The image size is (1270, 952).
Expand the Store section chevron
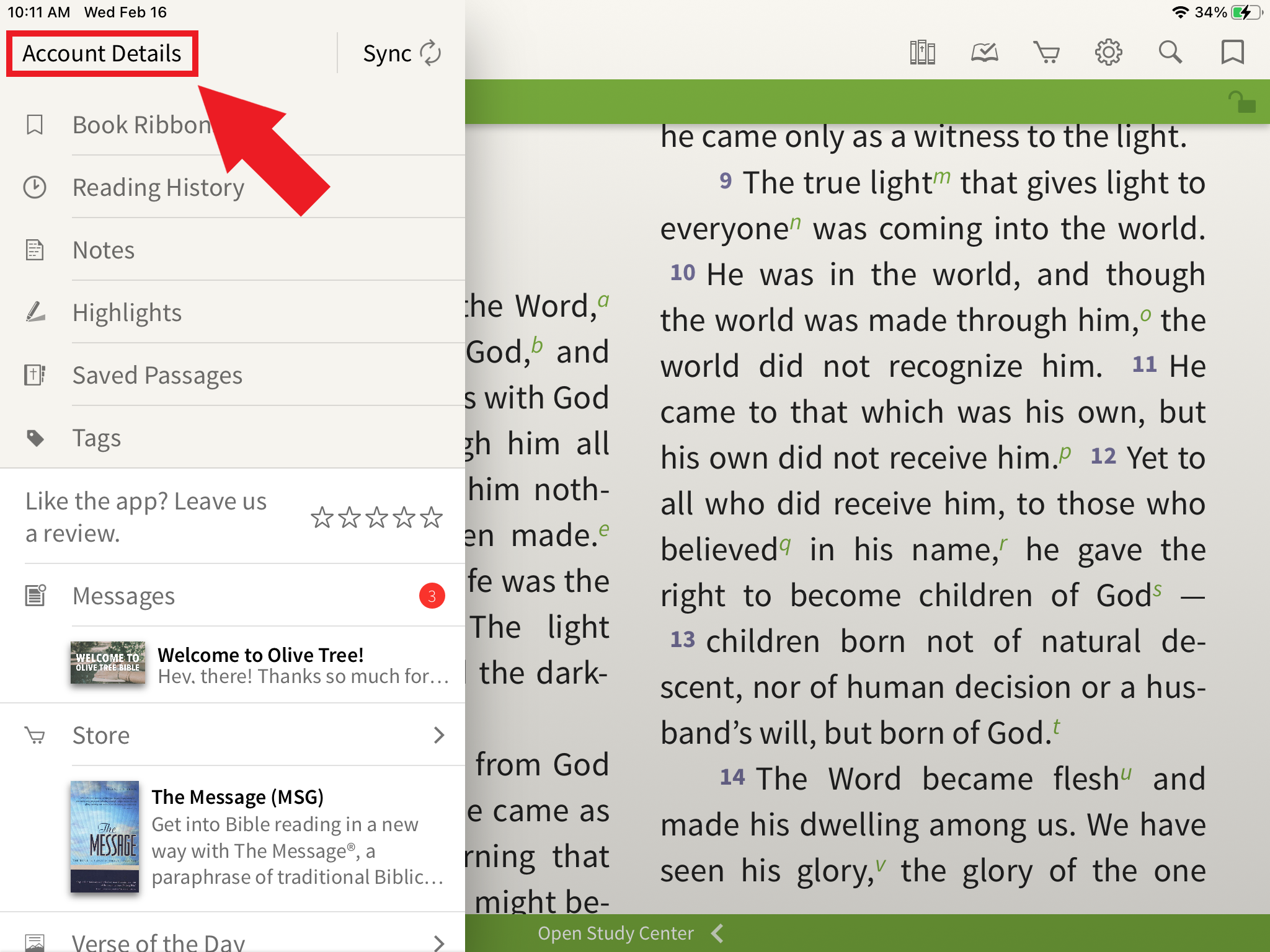pyautogui.click(x=439, y=735)
